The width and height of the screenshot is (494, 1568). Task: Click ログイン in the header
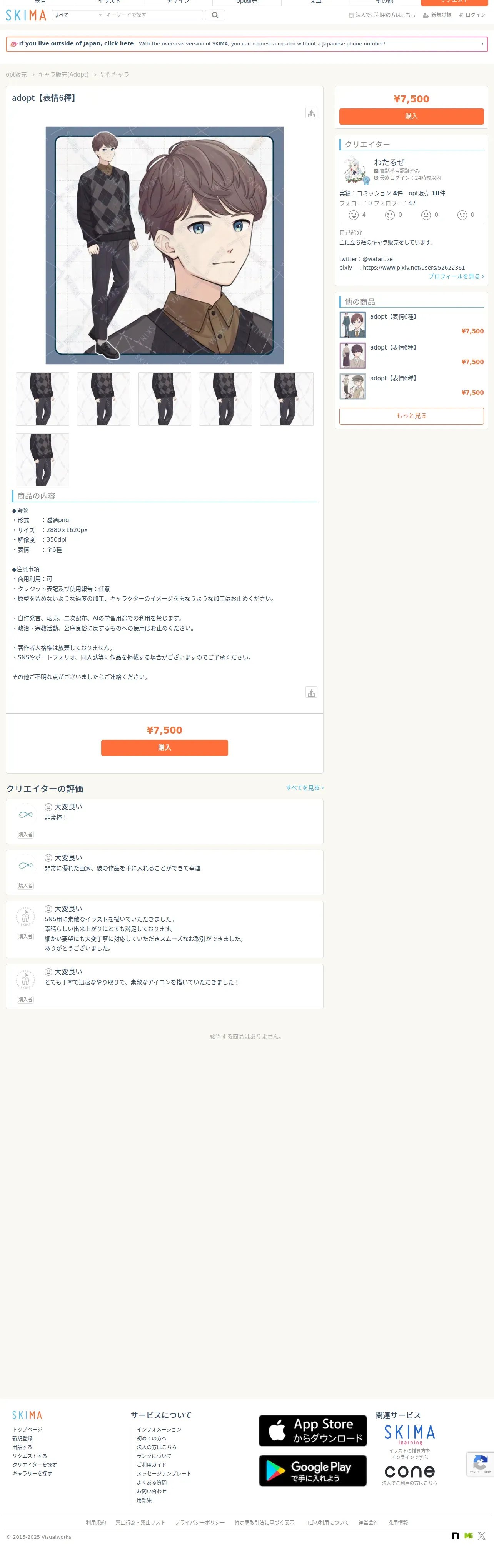click(472, 15)
